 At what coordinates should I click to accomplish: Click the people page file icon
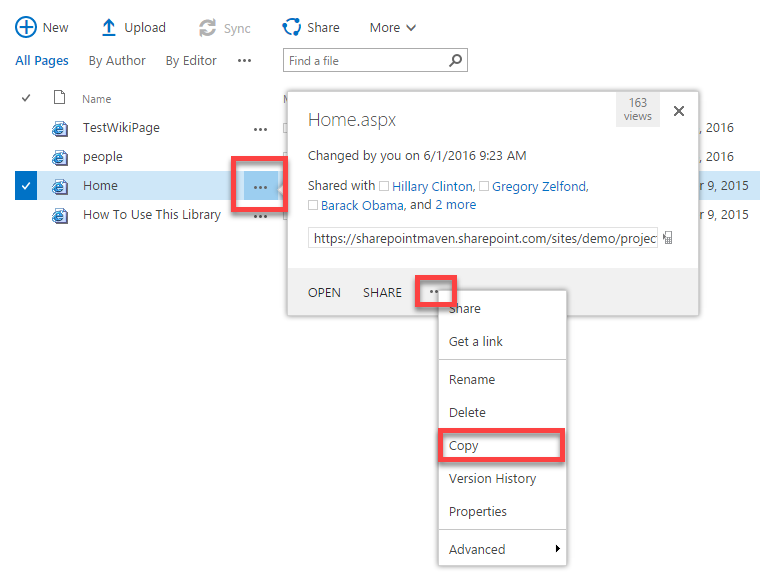pyautogui.click(x=60, y=157)
